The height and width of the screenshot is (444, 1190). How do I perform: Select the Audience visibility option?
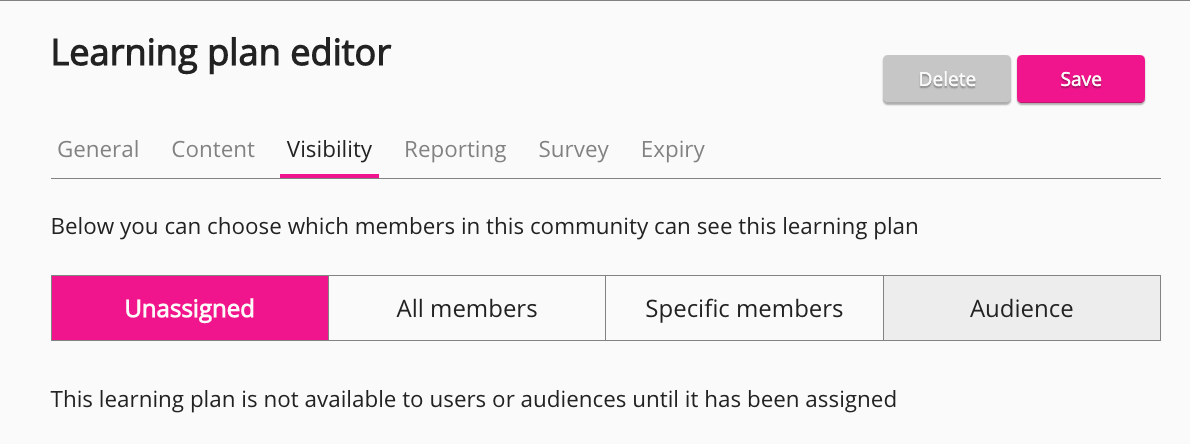[1021, 308]
